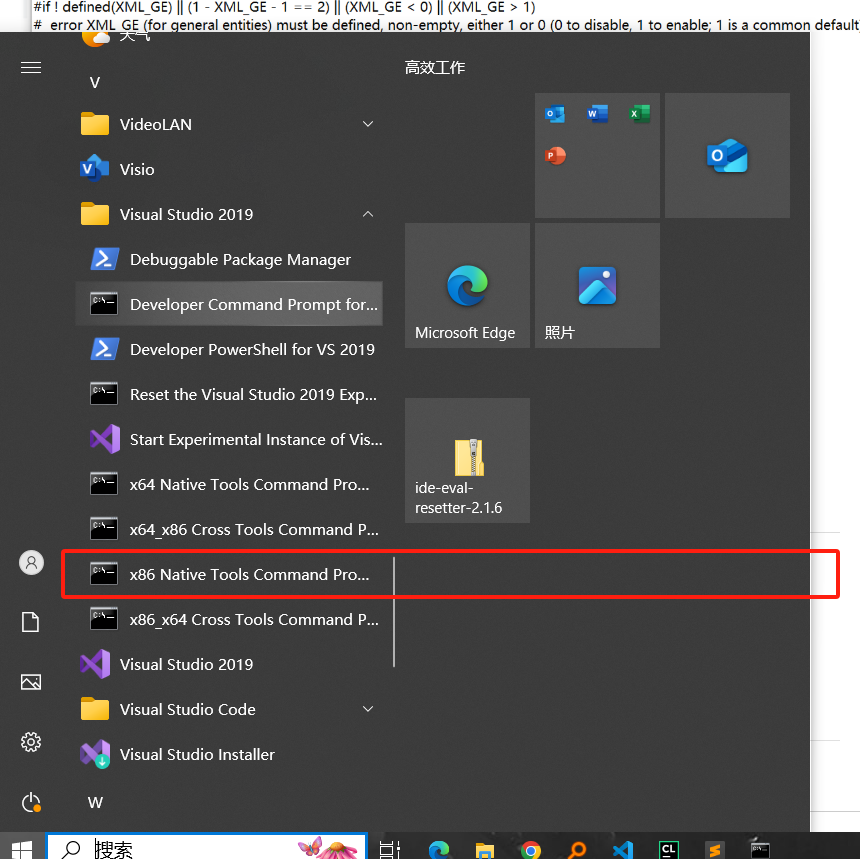The width and height of the screenshot is (860, 859).
Task: Open Google Chrome from the taskbar
Action: click(x=530, y=850)
